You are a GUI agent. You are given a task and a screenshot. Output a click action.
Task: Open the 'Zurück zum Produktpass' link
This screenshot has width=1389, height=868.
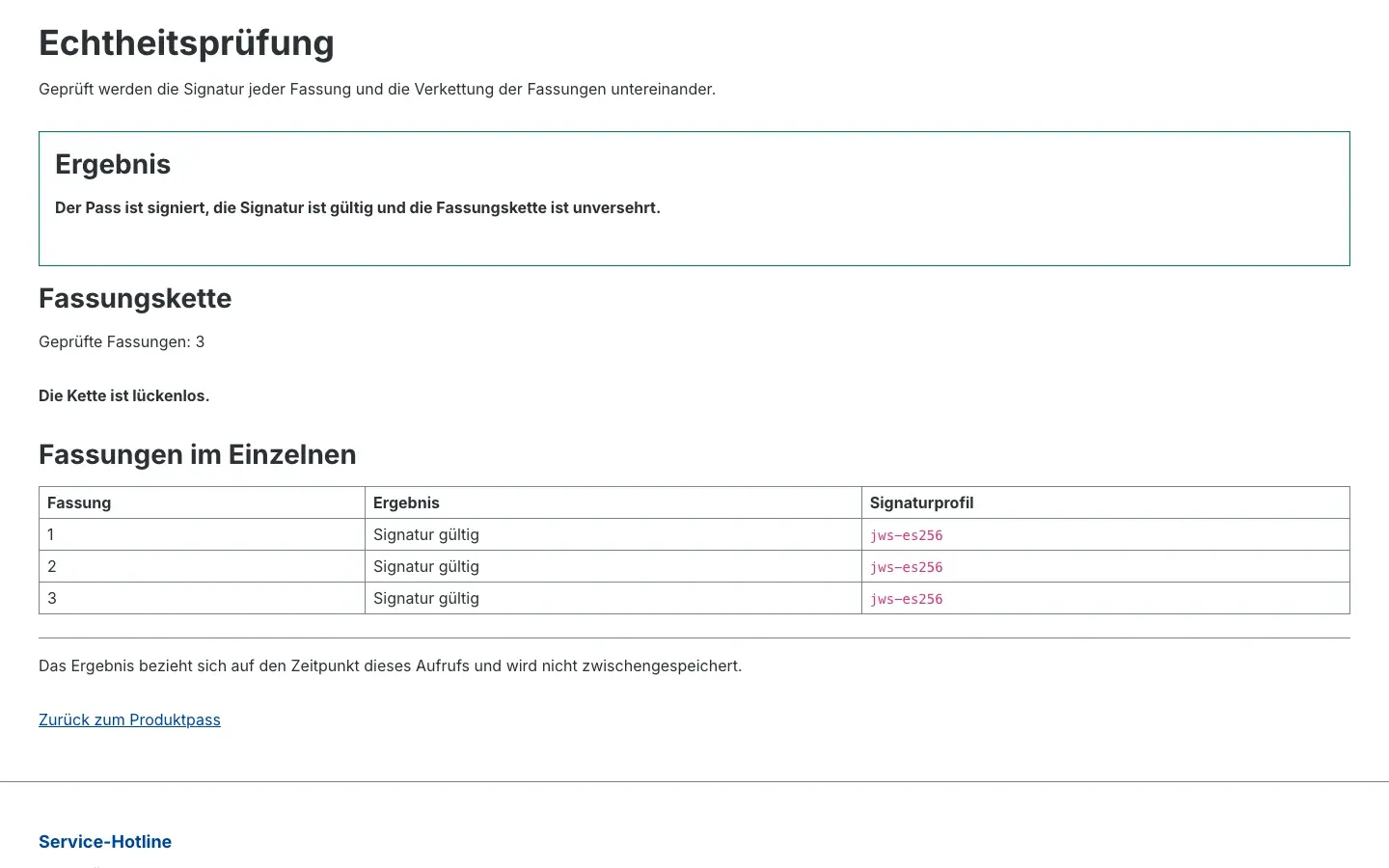pos(129,719)
